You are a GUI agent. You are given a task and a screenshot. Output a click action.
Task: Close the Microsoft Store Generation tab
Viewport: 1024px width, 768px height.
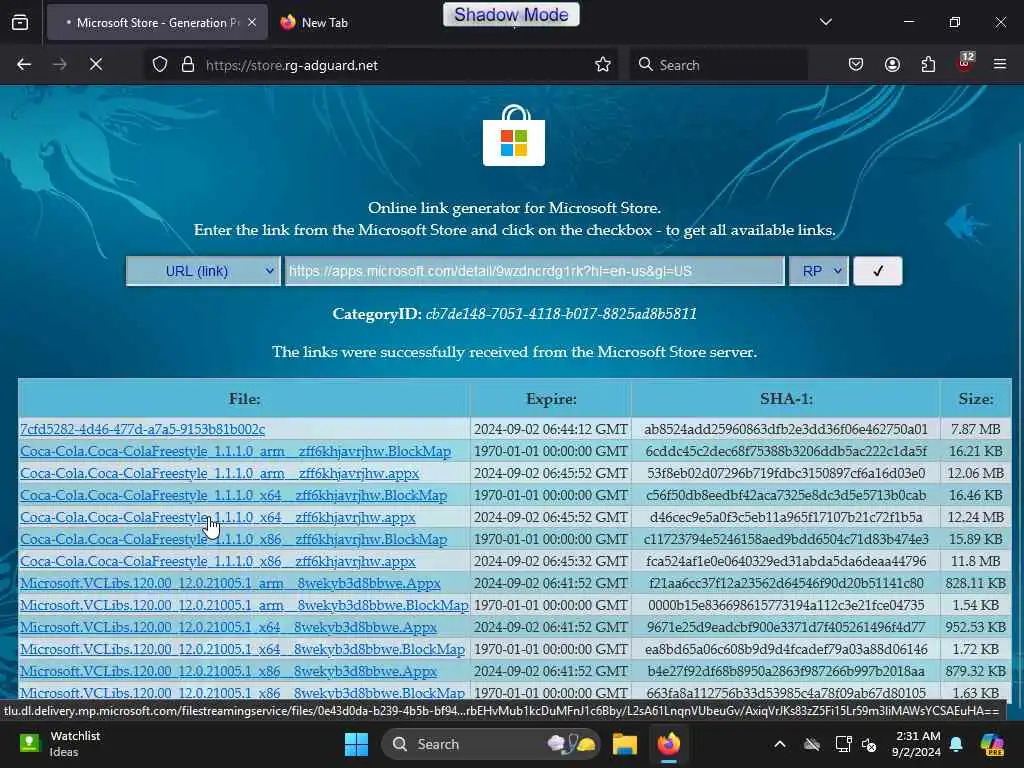(252, 23)
